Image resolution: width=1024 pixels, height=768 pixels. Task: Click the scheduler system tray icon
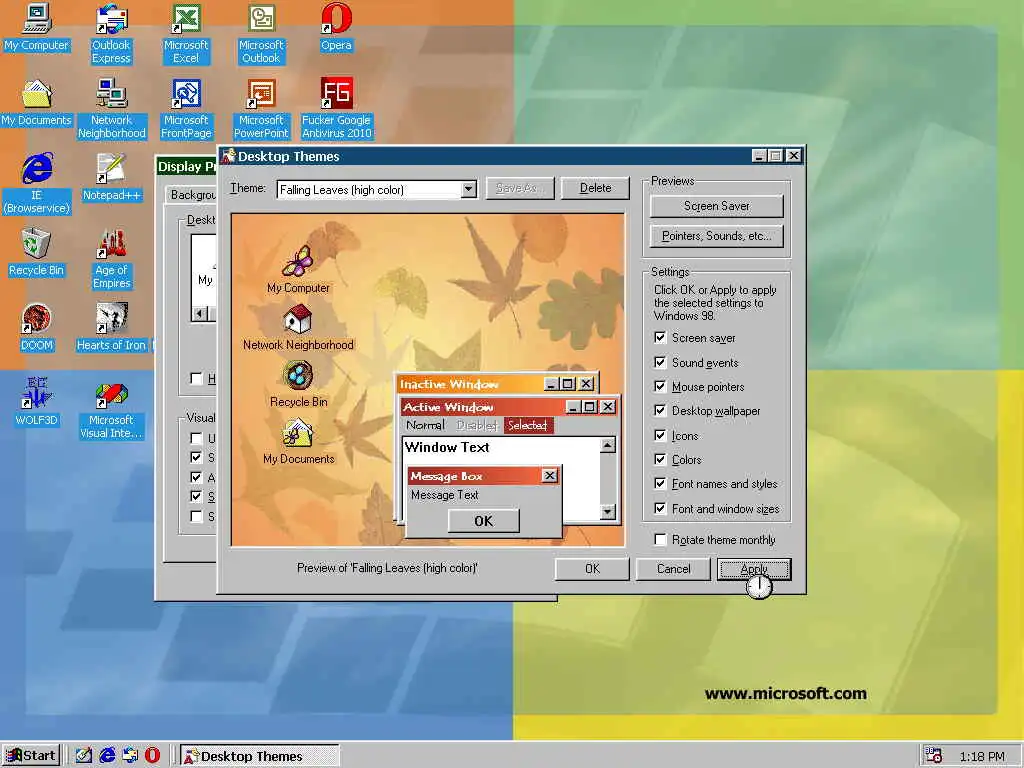click(x=935, y=756)
